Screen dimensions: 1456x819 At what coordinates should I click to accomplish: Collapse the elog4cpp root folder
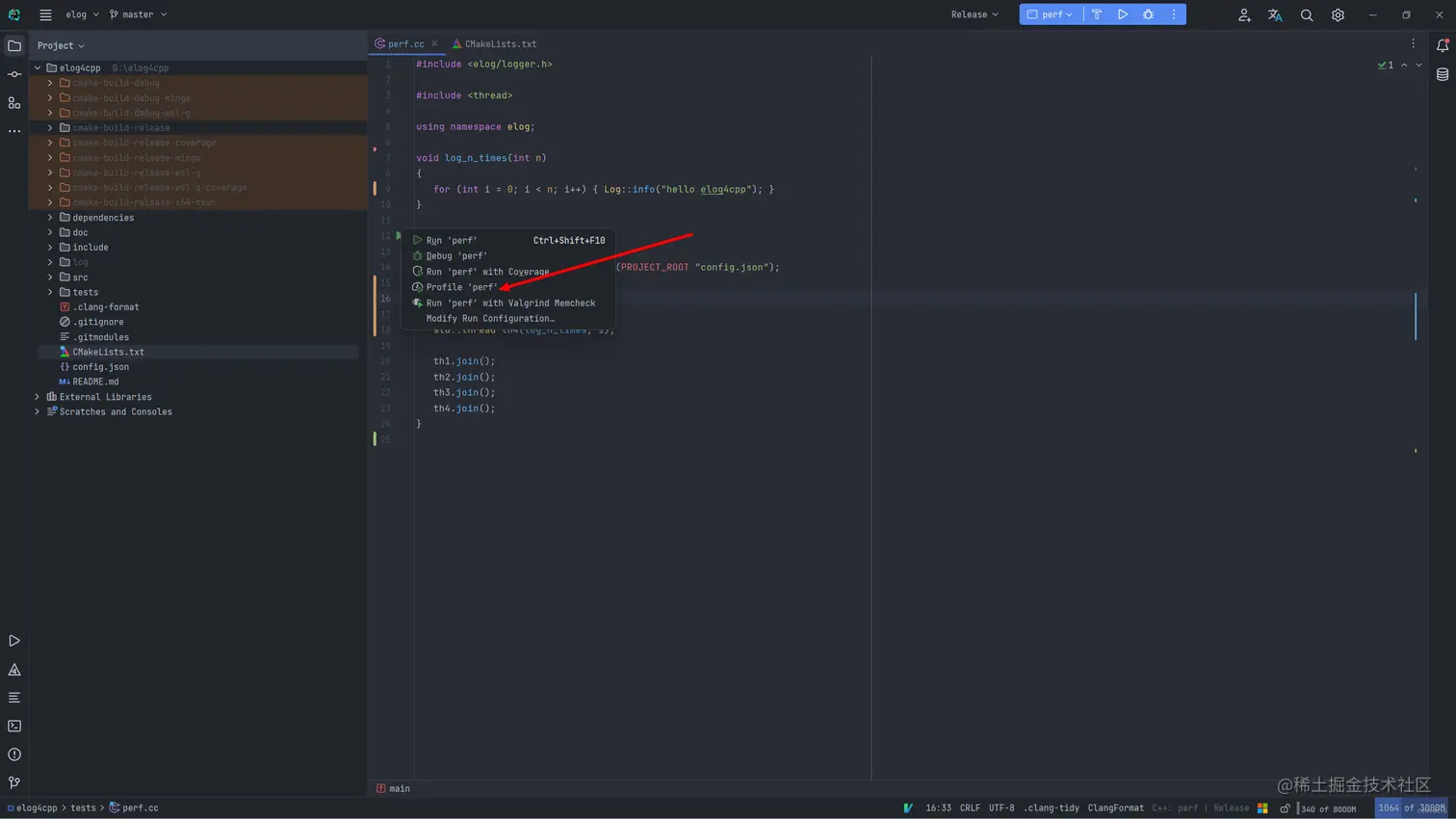click(38, 68)
